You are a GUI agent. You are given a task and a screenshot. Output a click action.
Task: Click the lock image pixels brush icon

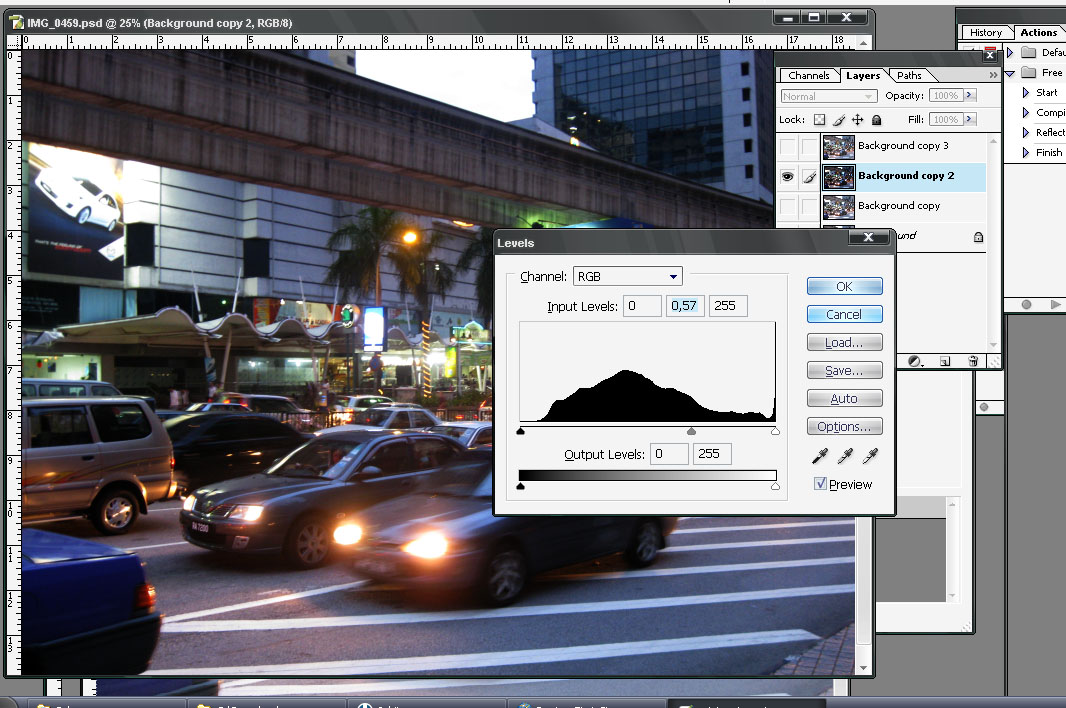(x=839, y=120)
